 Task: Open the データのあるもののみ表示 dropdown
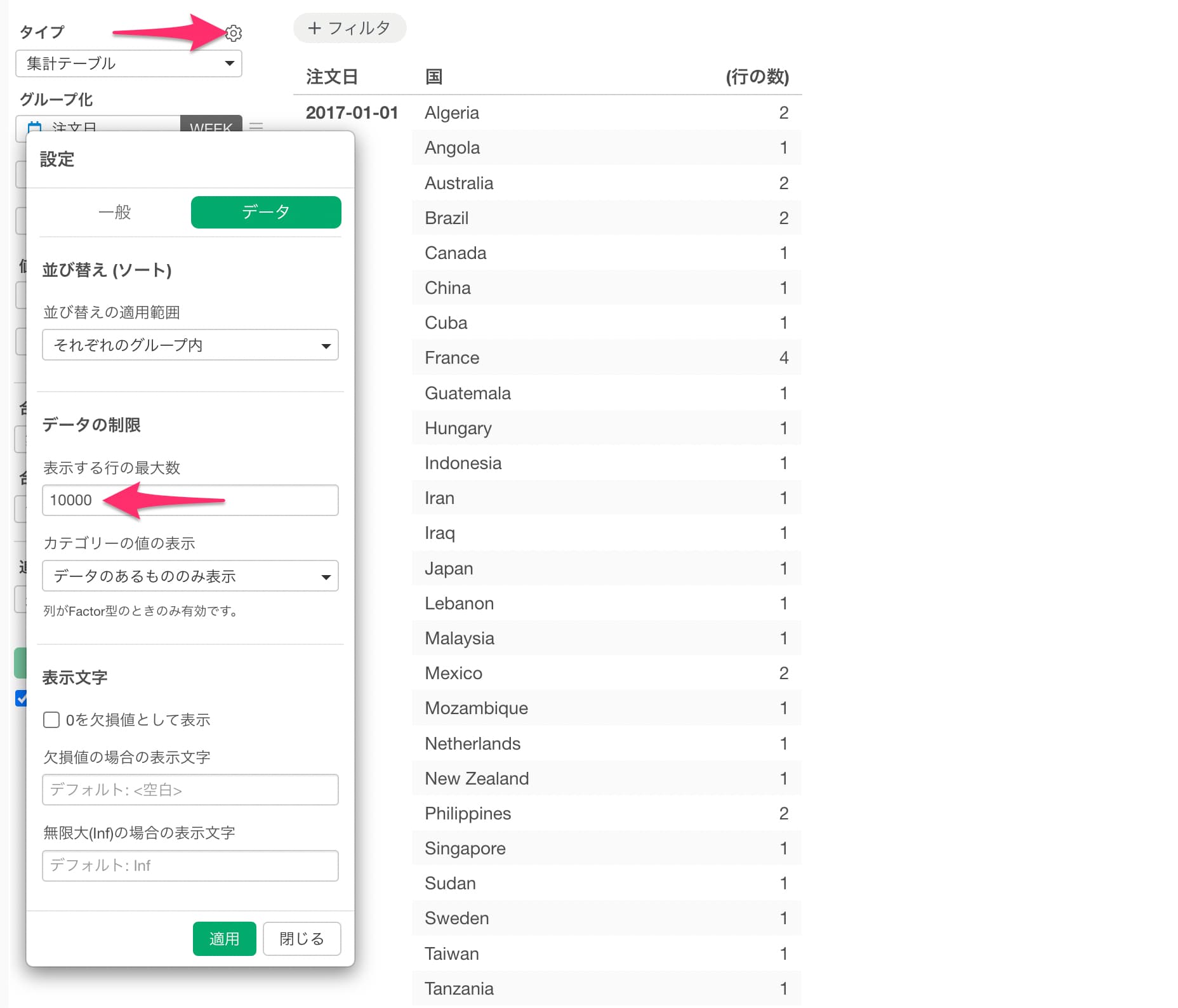pos(190,576)
